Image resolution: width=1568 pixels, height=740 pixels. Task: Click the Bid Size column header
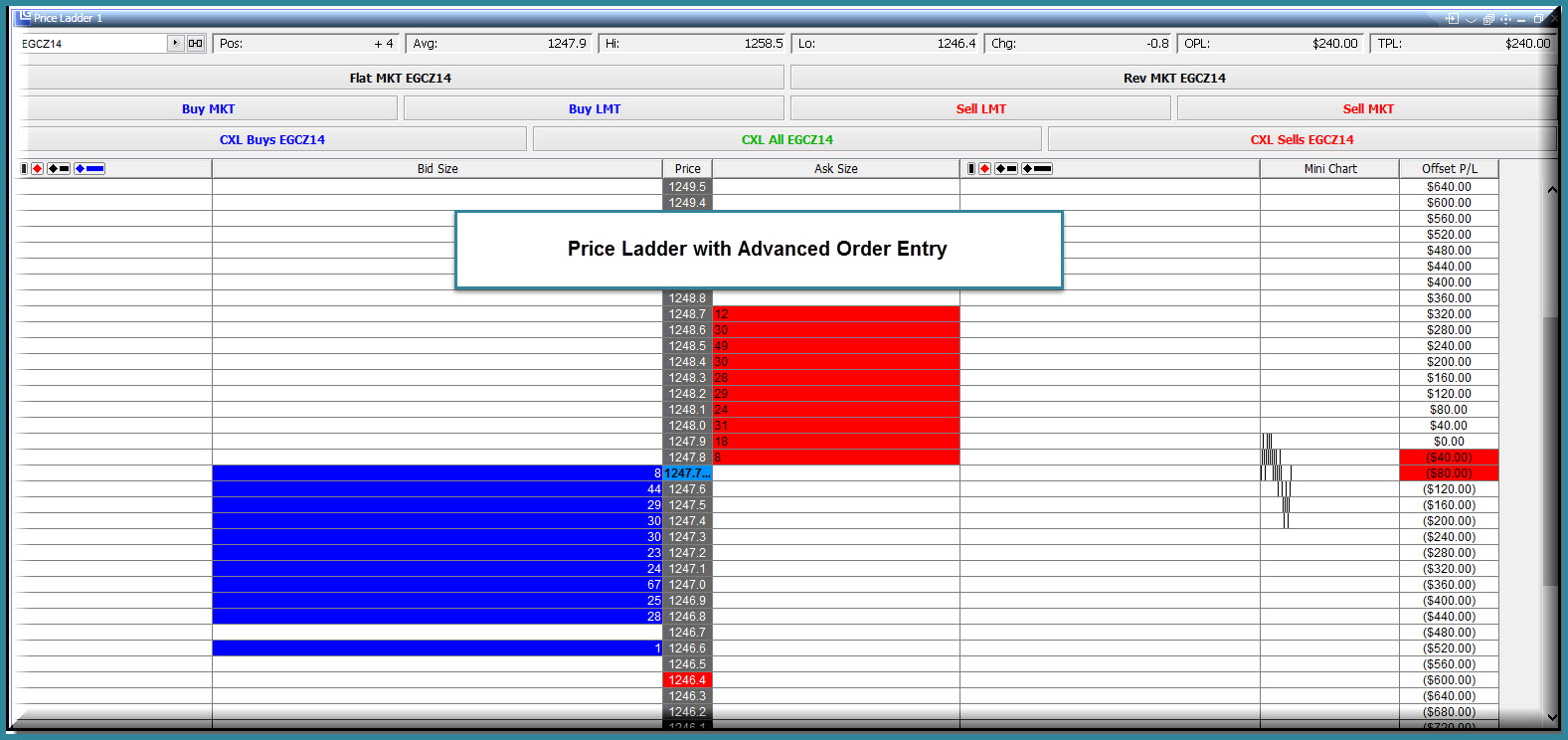coord(437,169)
